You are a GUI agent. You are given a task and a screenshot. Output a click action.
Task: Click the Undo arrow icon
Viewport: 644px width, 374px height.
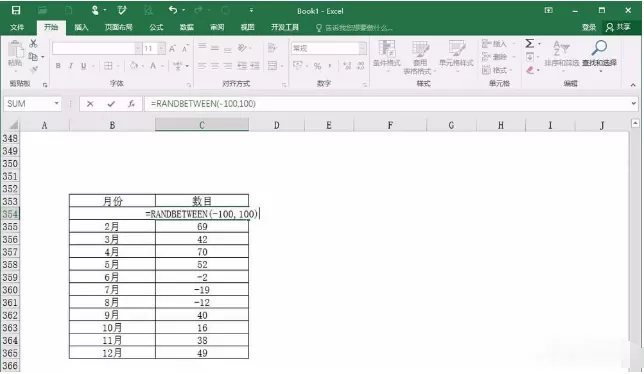173,10
